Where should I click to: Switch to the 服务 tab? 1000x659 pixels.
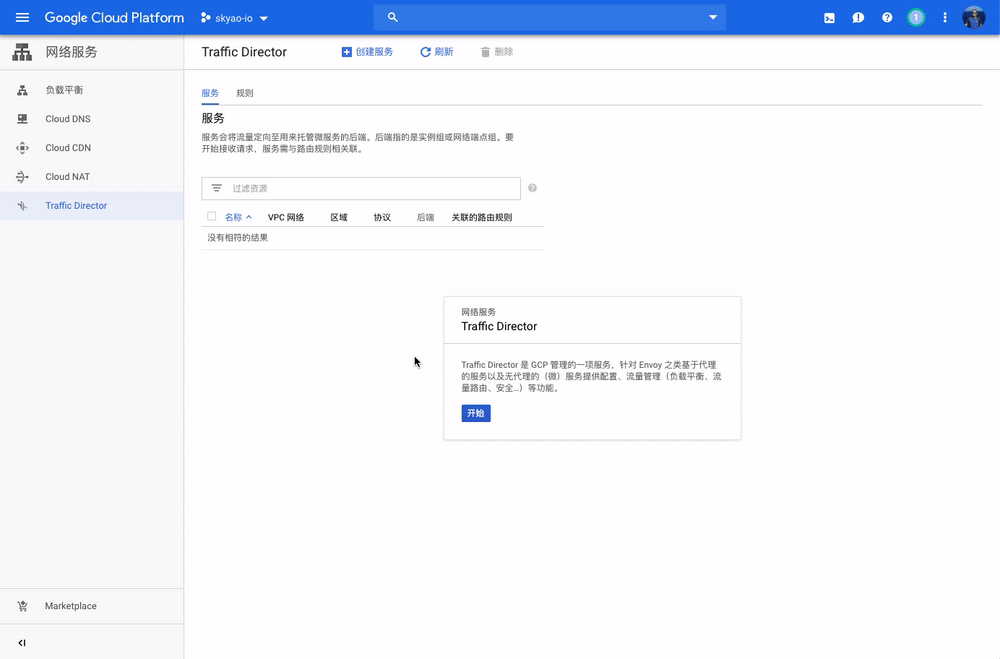(210, 93)
